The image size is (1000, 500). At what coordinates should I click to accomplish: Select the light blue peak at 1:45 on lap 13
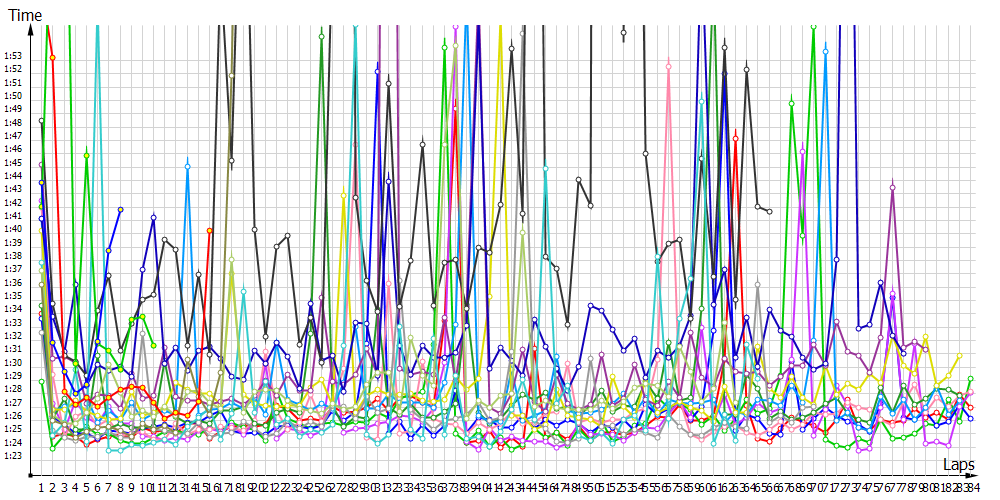tap(187, 164)
